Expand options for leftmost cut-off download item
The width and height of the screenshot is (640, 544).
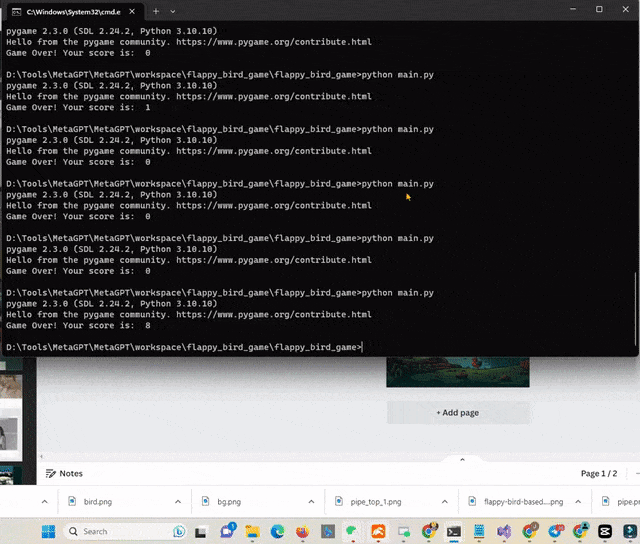point(45,502)
